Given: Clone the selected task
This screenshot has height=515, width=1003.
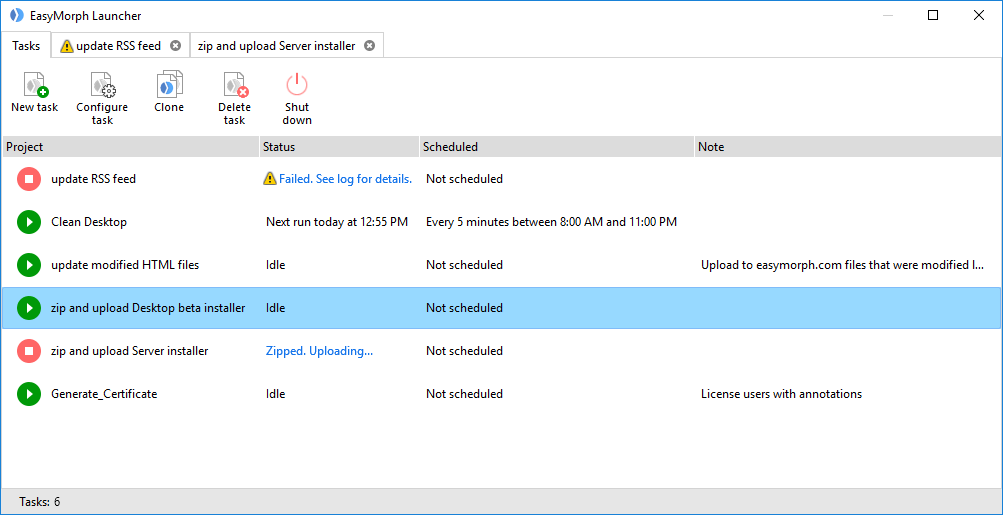Looking at the screenshot, I should click(x=169, y=93).
